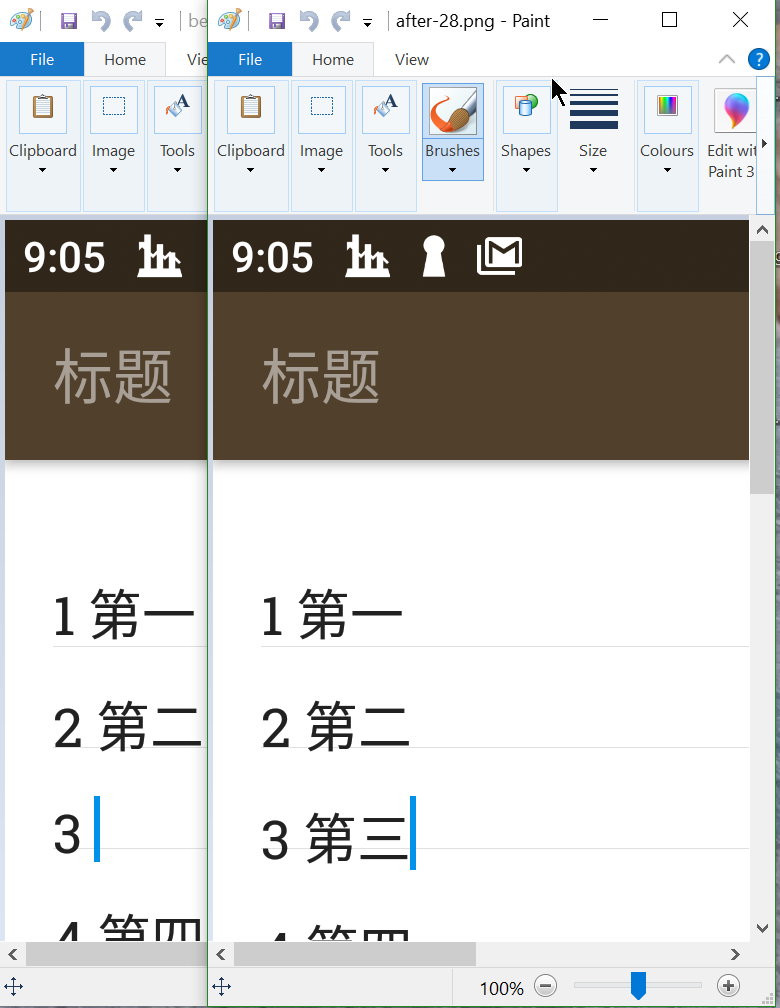Click Tools pencil icon in after-28.png window

click(x=385, y=111)
